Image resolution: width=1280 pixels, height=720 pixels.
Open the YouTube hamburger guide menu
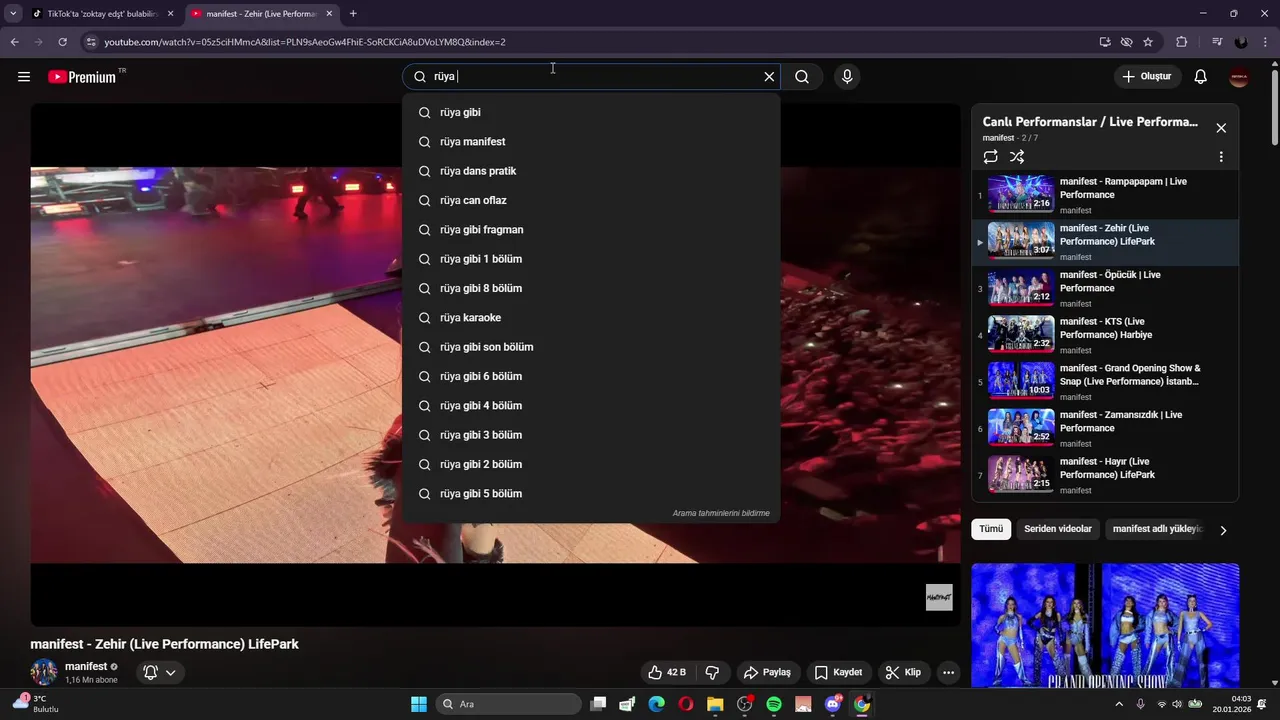(24, 77)
